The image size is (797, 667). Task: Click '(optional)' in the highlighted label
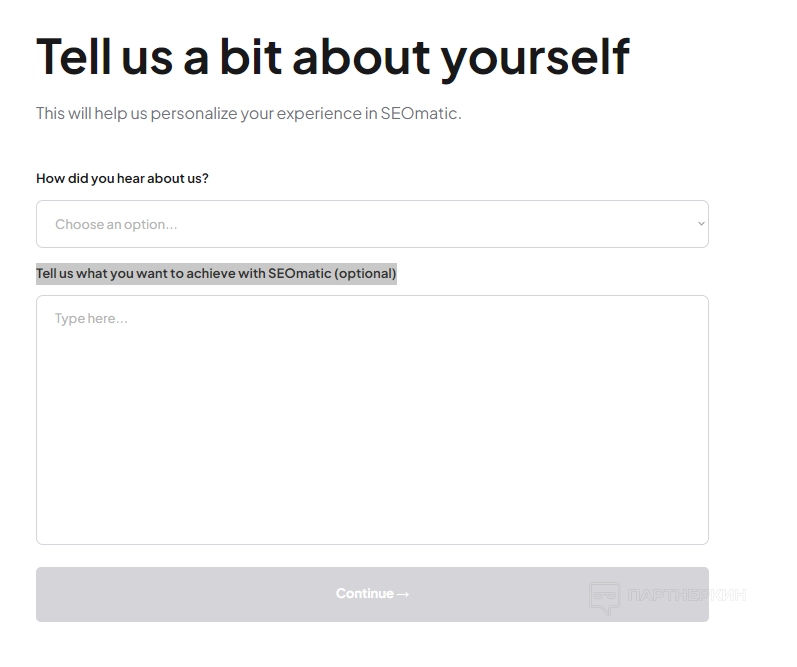[x=366, y=273]
